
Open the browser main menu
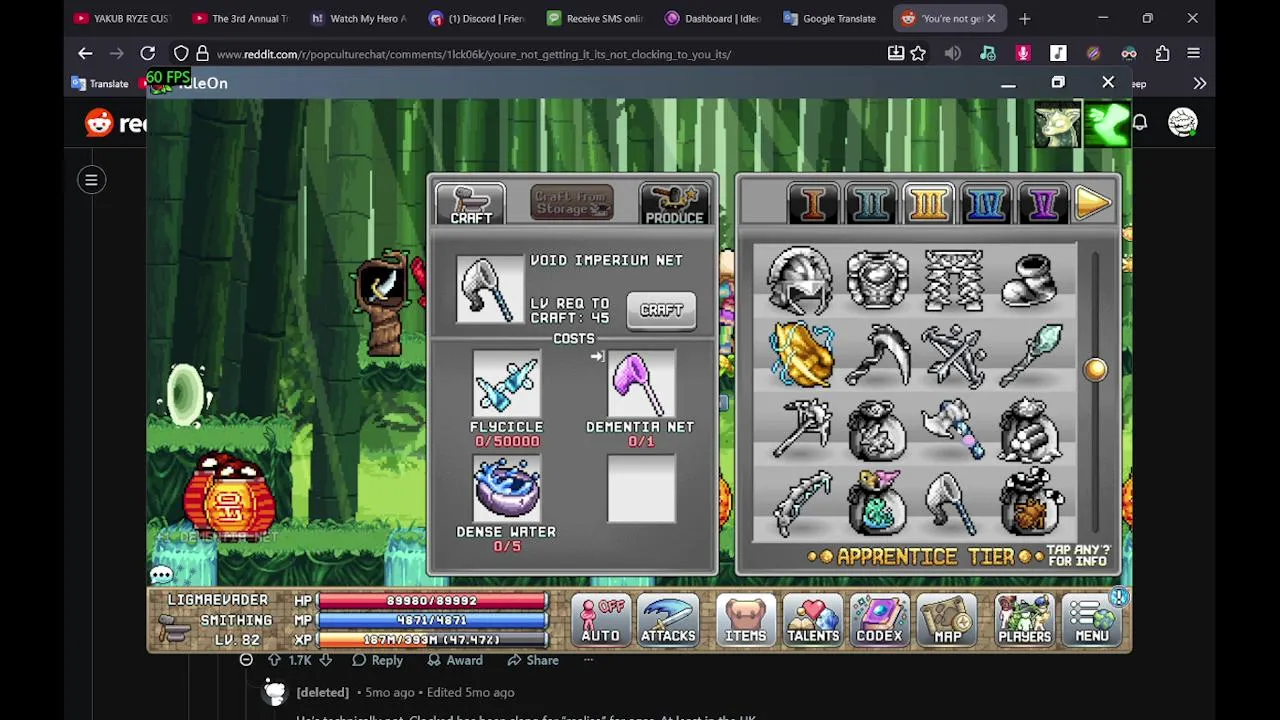tap(1193, 54)
